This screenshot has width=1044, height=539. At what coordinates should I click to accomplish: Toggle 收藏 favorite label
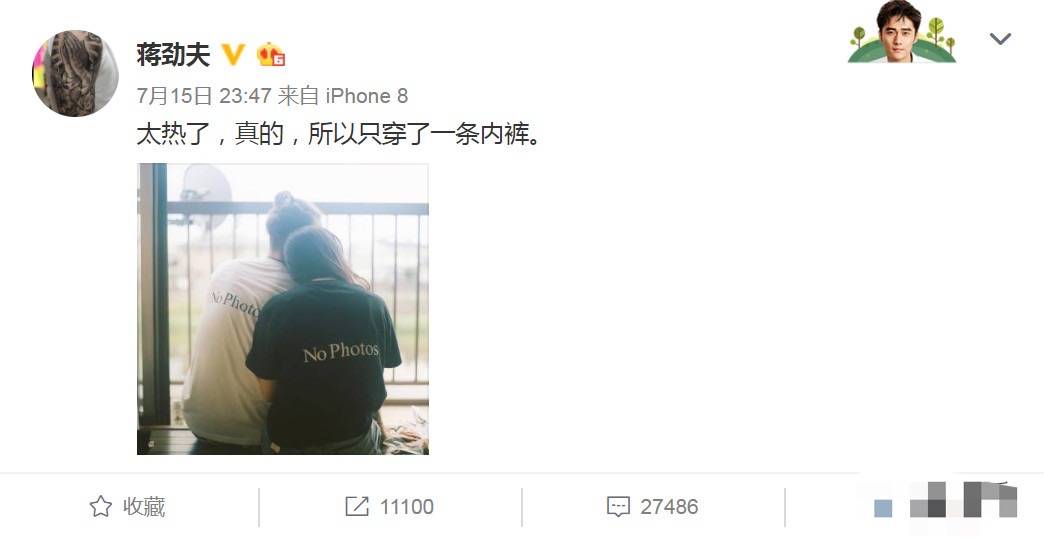[144, 506]
